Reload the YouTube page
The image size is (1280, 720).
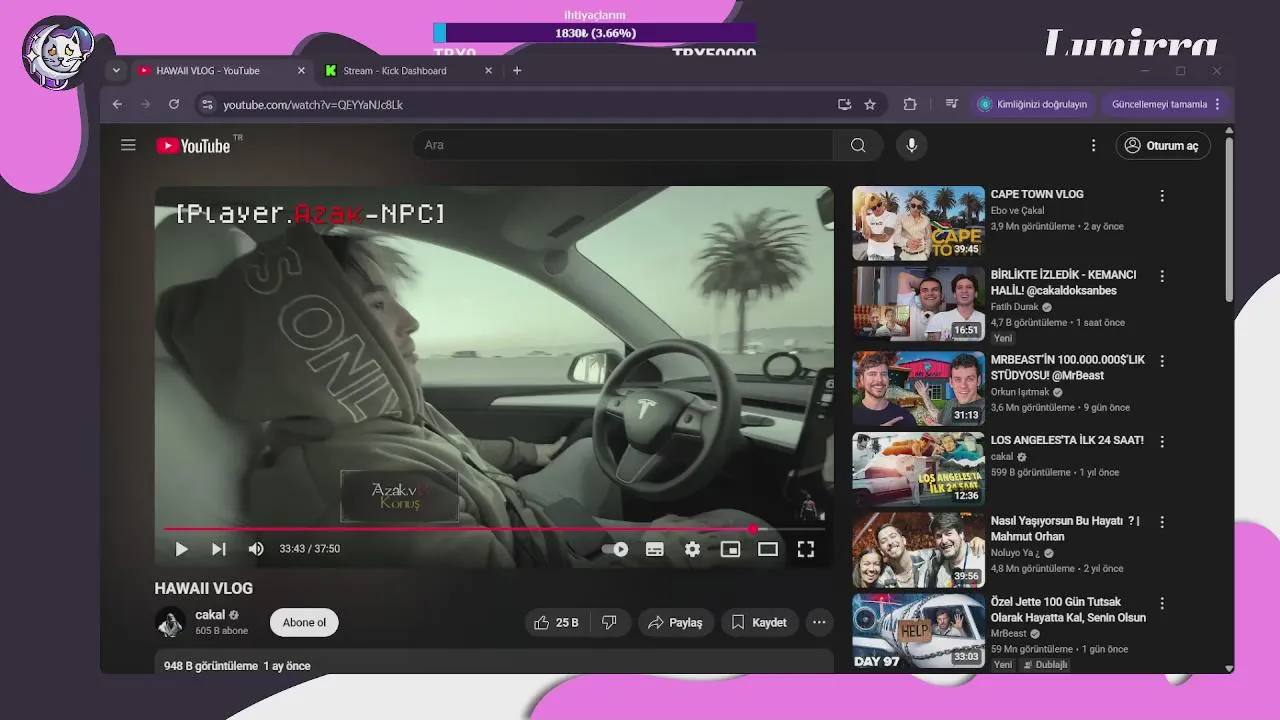coord(174,104)
